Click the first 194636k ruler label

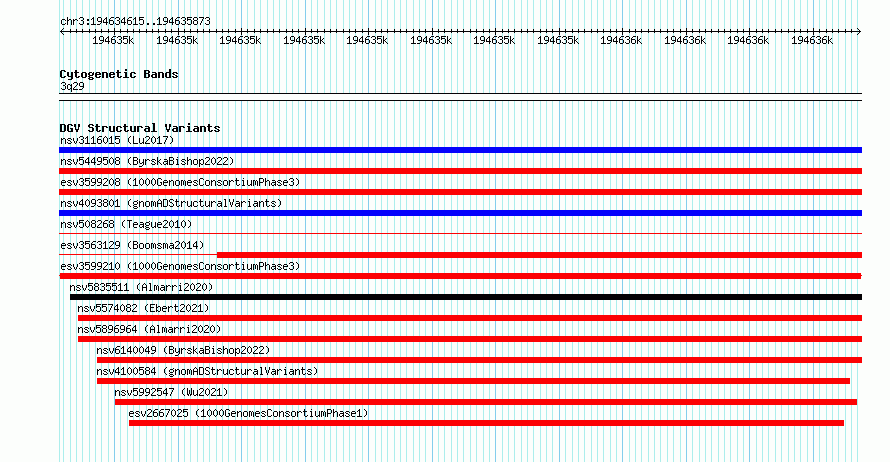tap(621, 40)
